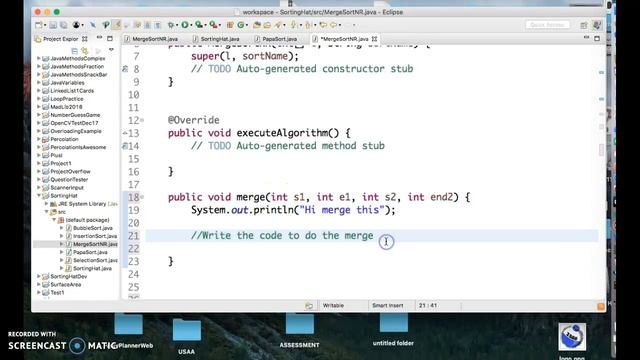This screenshot has height=360, width=640.
Task: Click the Open Type toolbar icon
Action: tap(257, 25)
